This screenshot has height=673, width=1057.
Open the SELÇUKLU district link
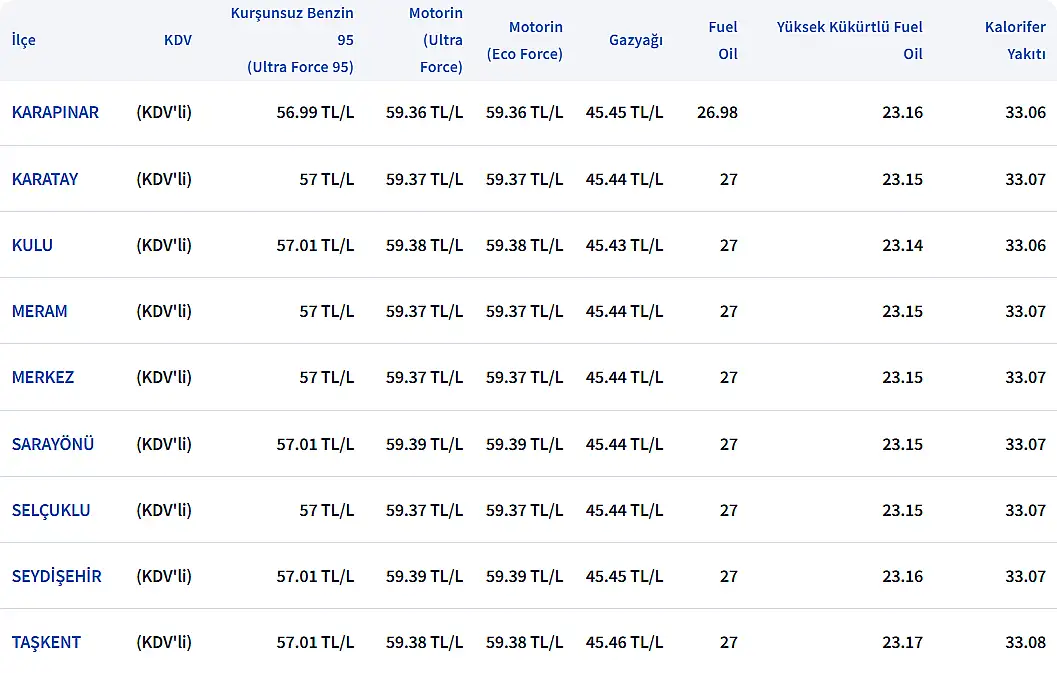(51, 510)
